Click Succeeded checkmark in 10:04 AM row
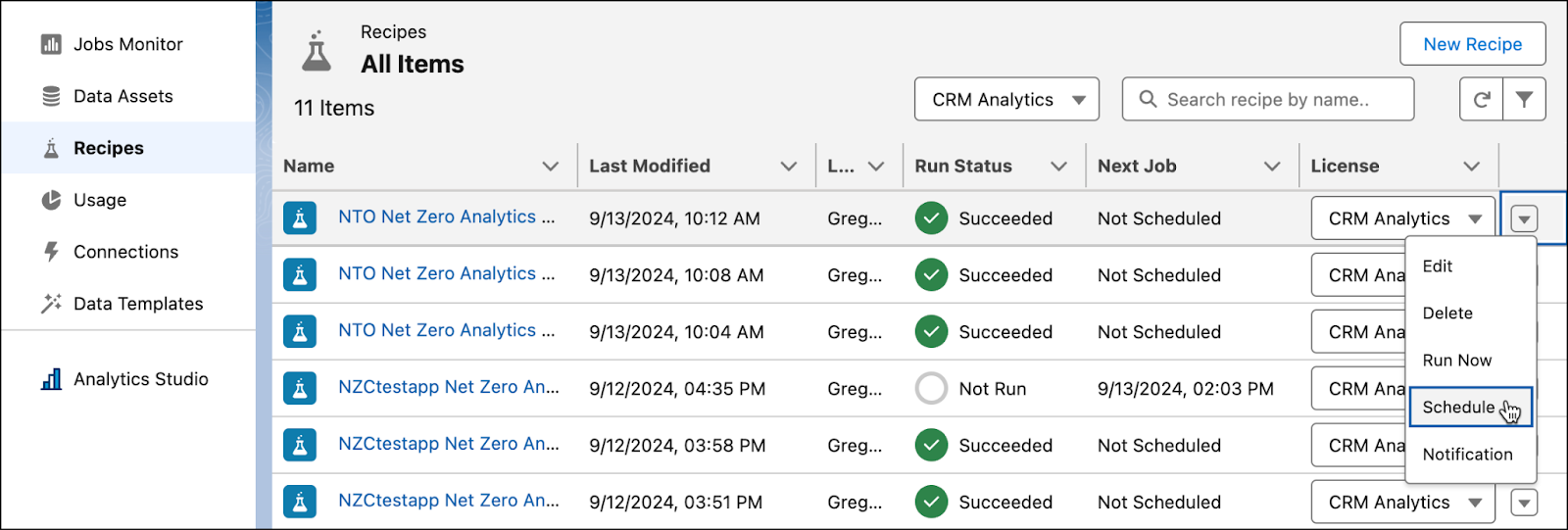 tap(931, 332)
